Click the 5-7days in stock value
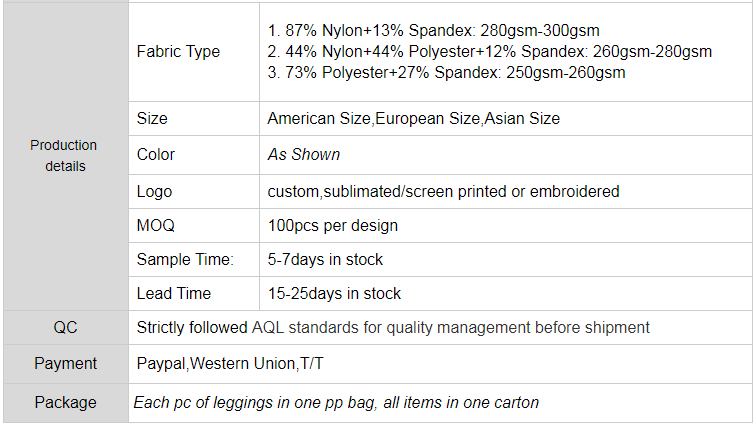755x426 pixels. point(325,259)
